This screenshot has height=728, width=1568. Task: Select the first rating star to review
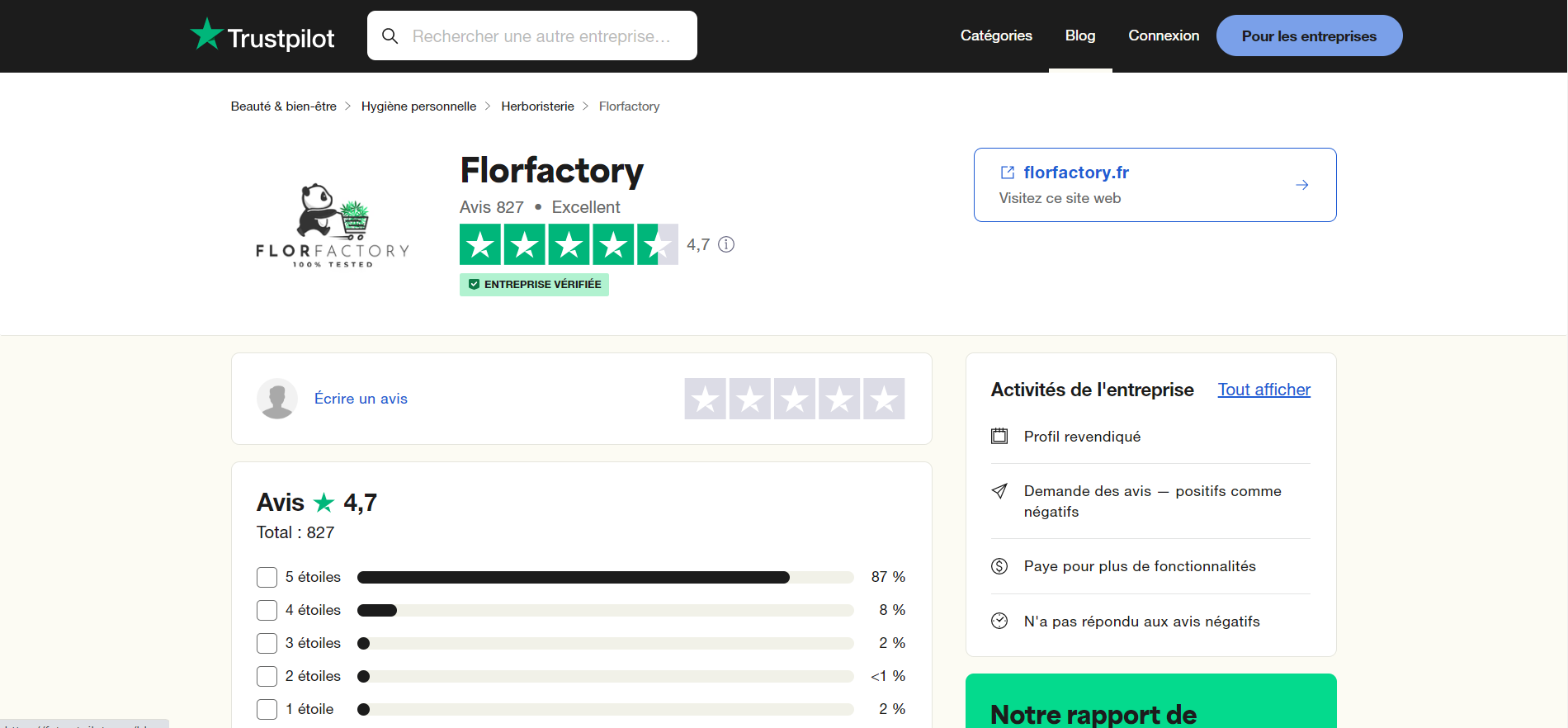click(706, 399)
